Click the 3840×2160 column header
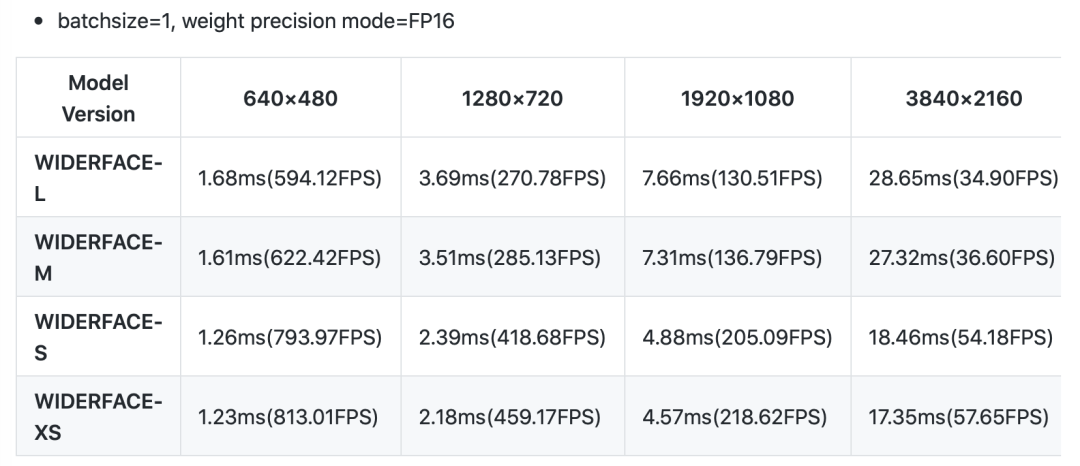The width and height of the screenshot is (1080, 466). [964, 98]
